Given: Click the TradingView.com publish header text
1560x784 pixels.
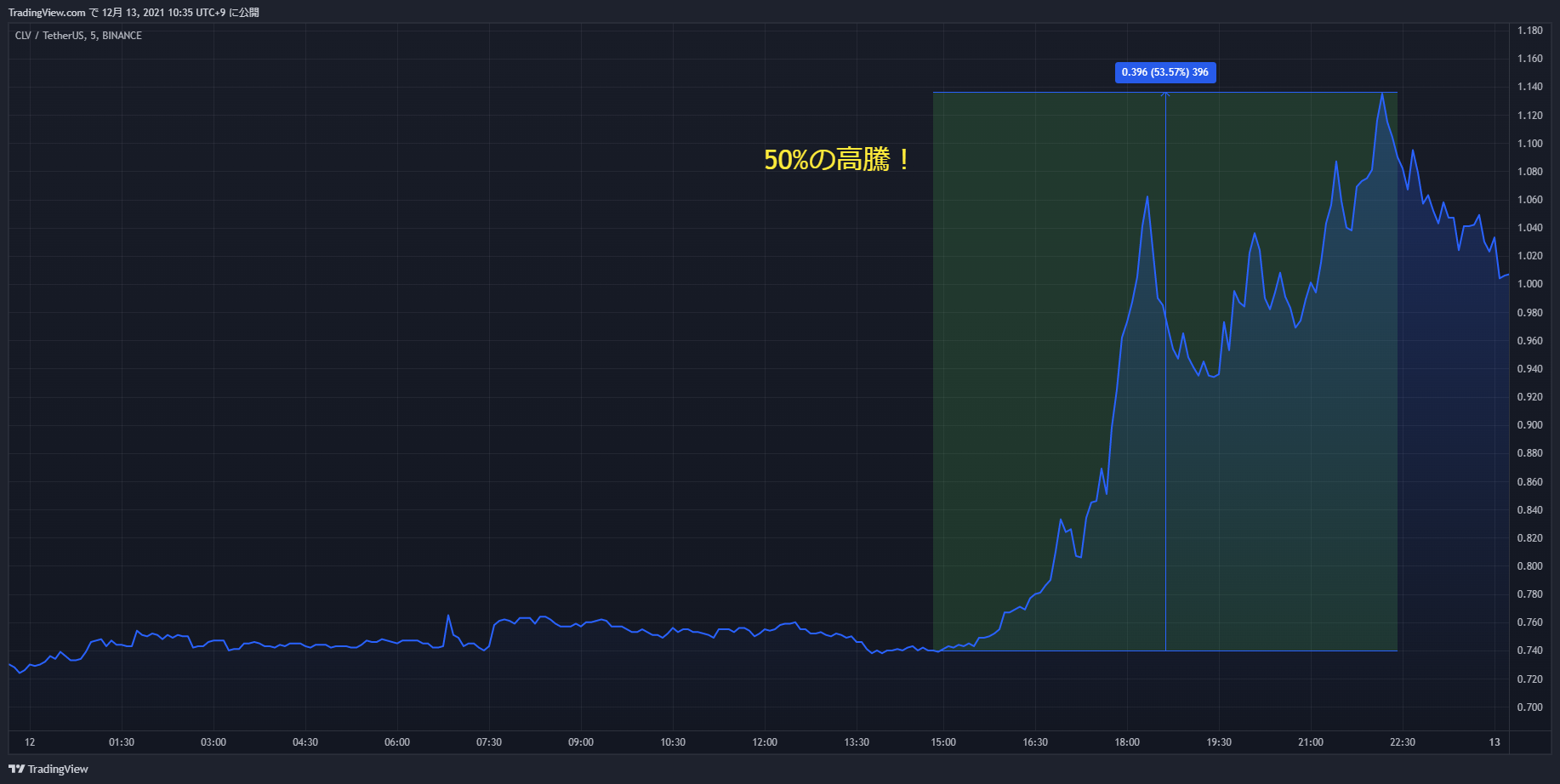Looking at the screenshot, I should (x=134, y=13).
